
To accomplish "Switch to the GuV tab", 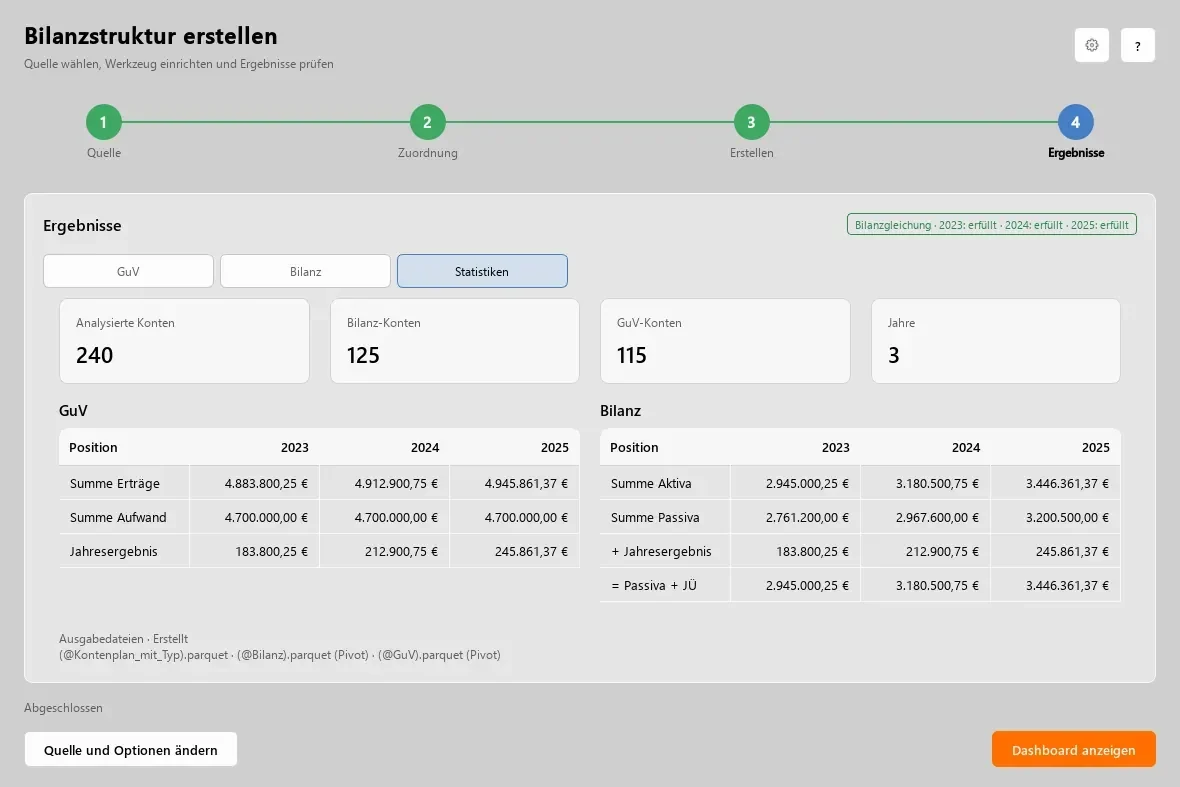I will click(x=128, y=271).
